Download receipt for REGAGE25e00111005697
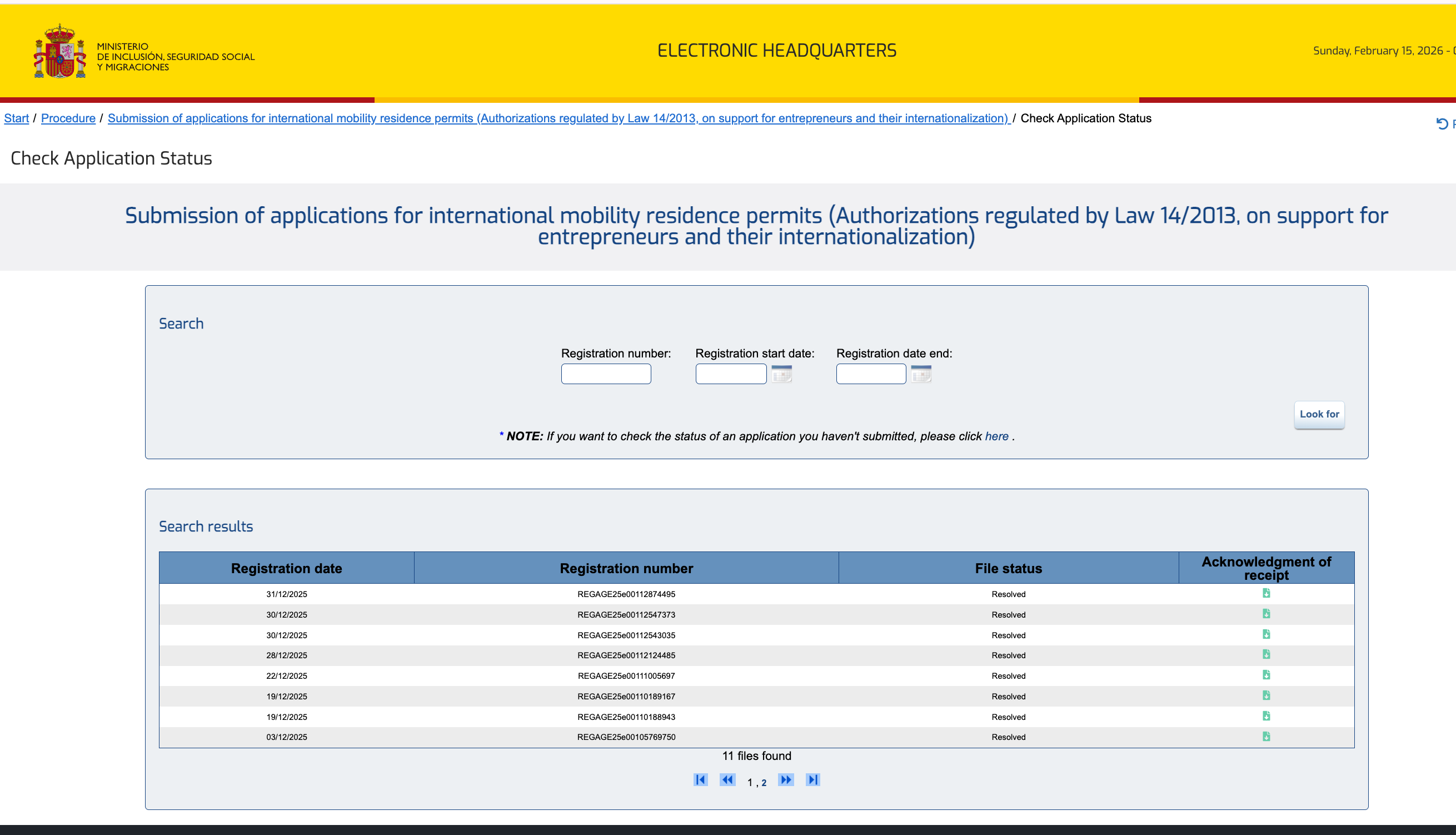Screen dimensions: 1456x835 point(1266,675)
